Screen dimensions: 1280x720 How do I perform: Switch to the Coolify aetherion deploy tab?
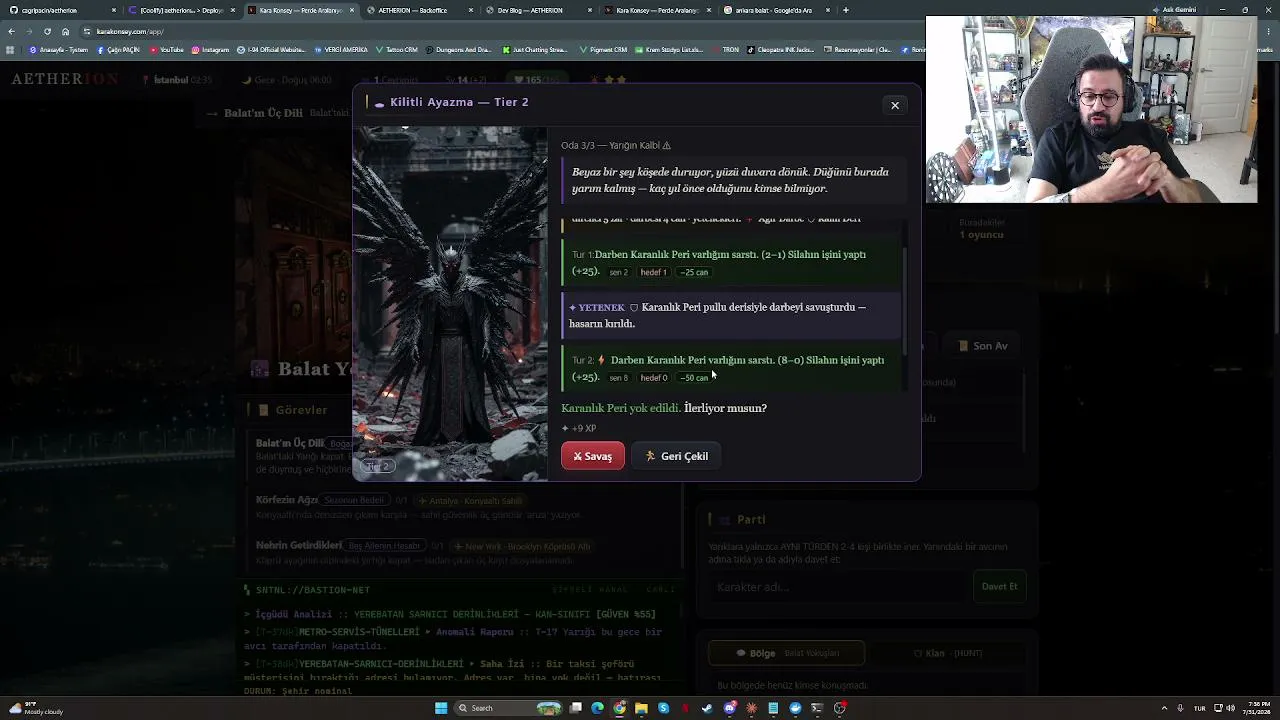click(x=182, y=10)
